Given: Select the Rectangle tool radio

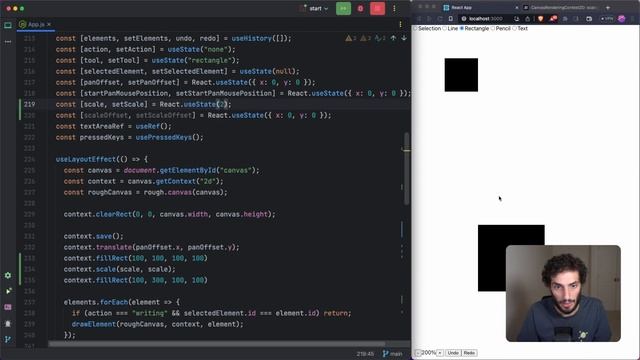Looking at the screenshot, I should [462, 29].
